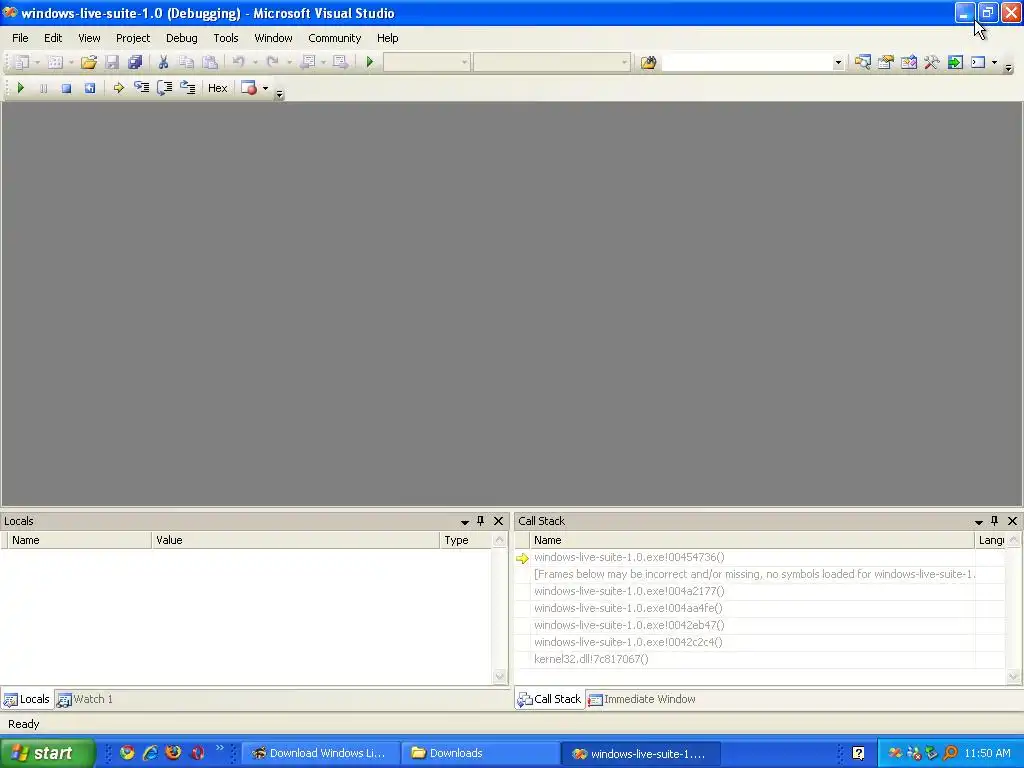Click Stop Debugging square icon
This screenshot has width=1024, height=768.
point(66,88)
